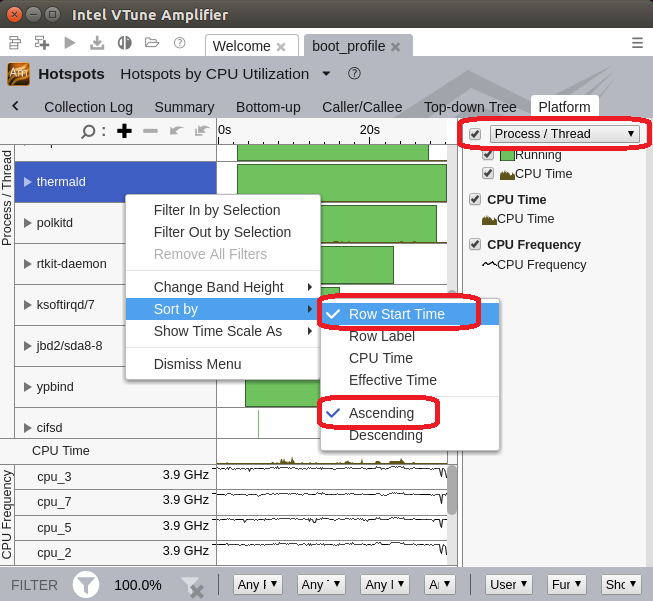Click the New Analysis icon with plus

(x=42, y=43)
